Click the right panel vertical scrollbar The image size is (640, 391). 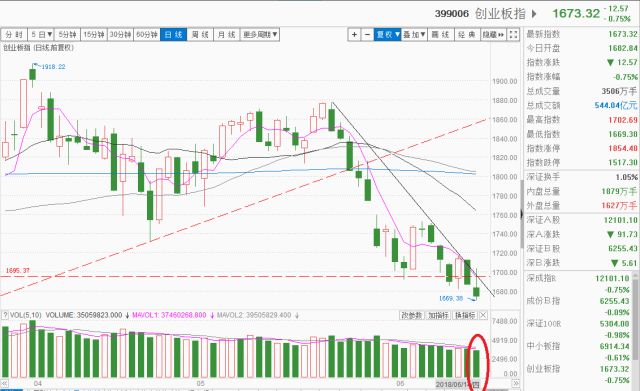coord(522,213)
